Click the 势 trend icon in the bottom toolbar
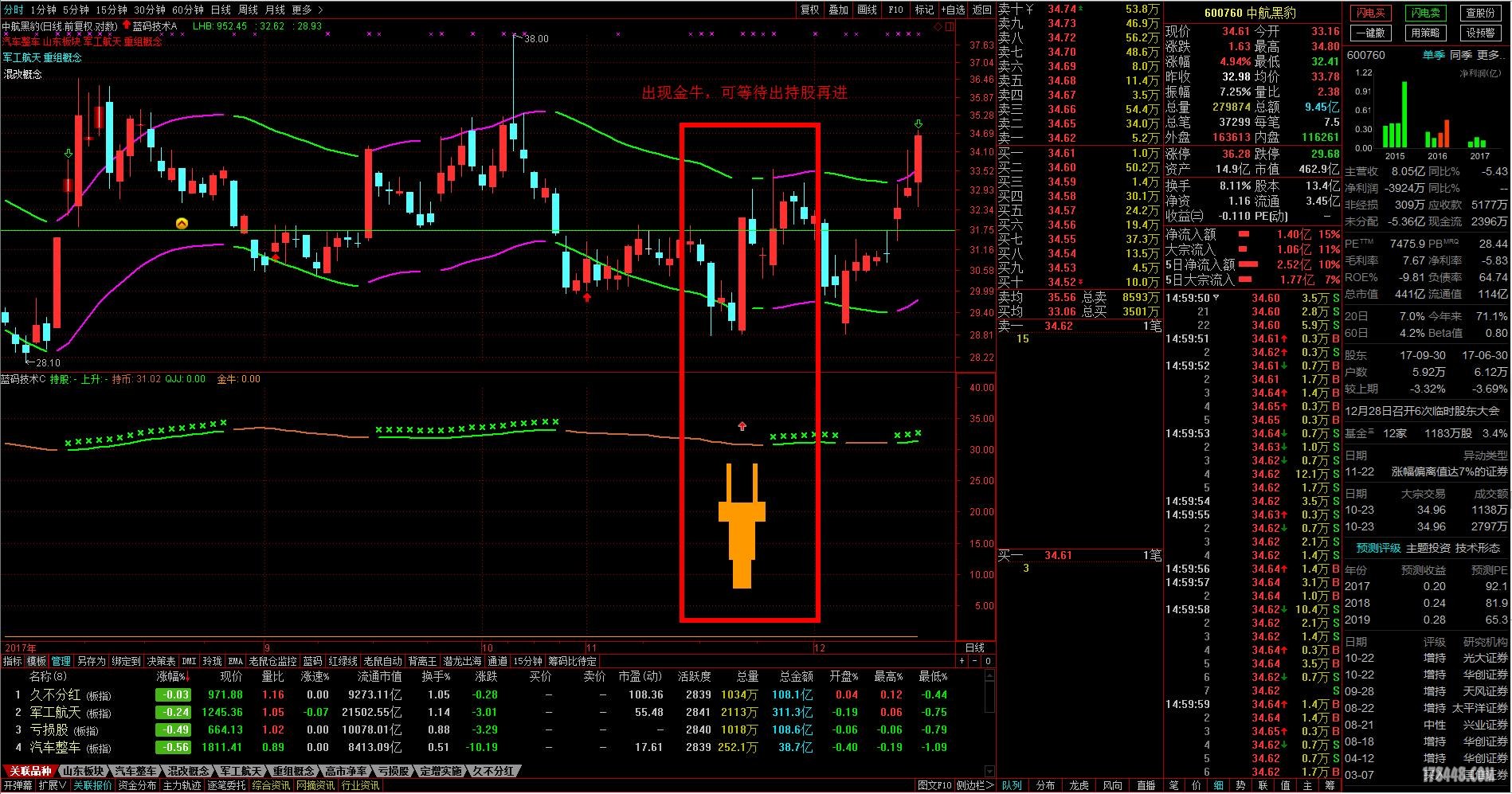This screenshot has width=1512, height=794. (1240, 785)
